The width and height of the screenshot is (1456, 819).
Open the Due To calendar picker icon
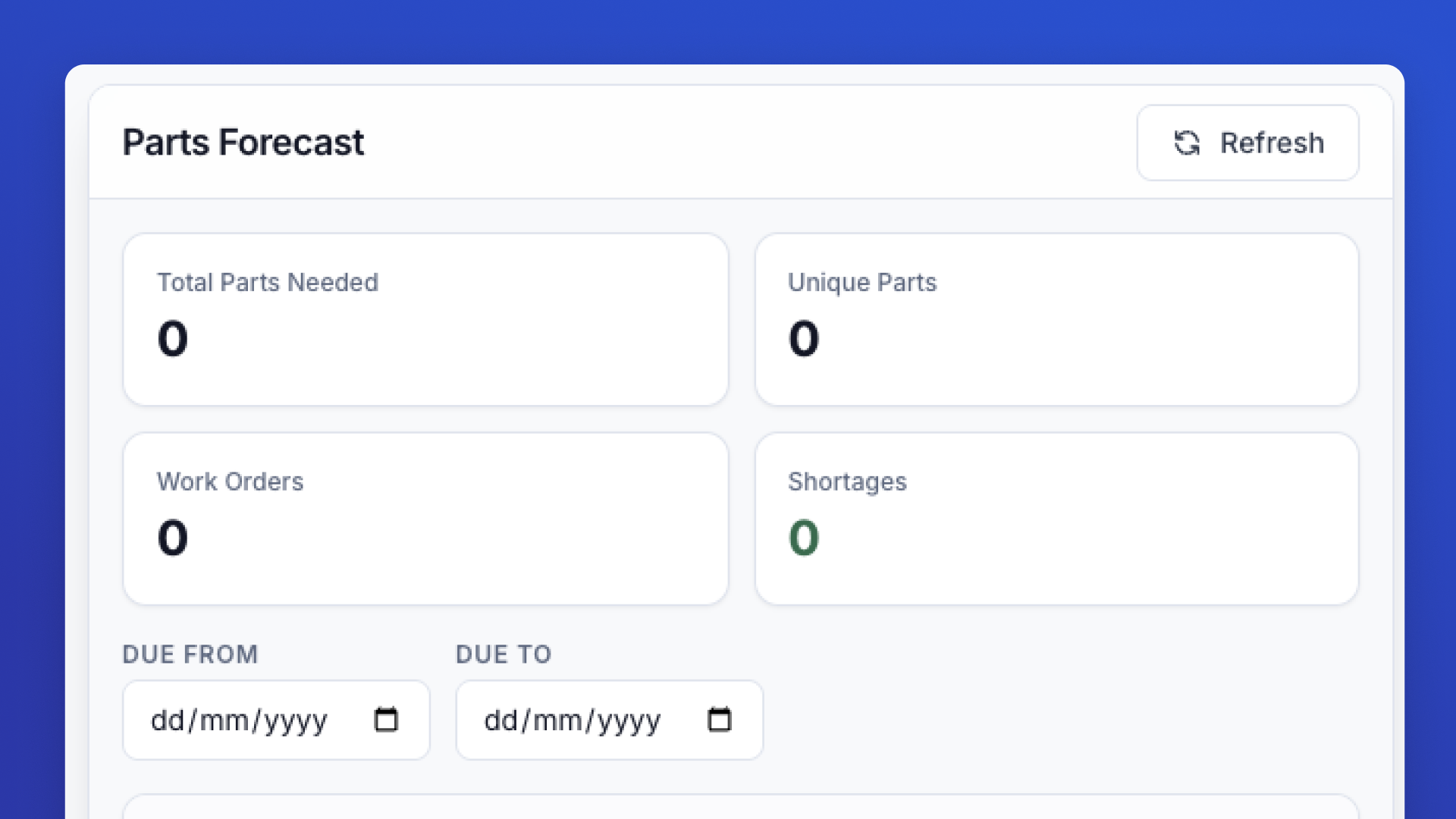pyautogui.click(x=719, y=720)
